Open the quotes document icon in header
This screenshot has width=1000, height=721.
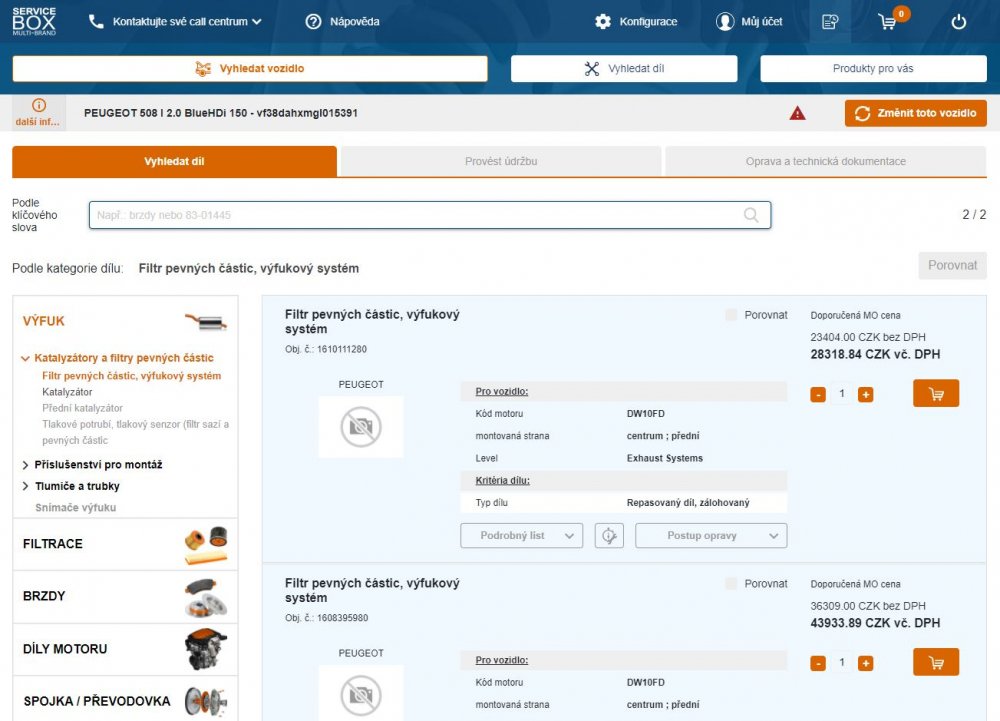(829, 22)
